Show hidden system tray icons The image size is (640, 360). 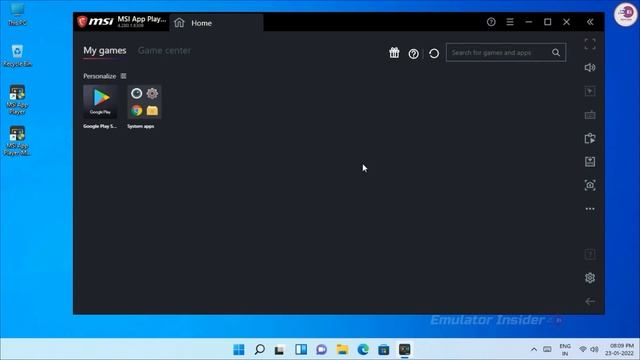pyautogui.click(x=533, y=349)
